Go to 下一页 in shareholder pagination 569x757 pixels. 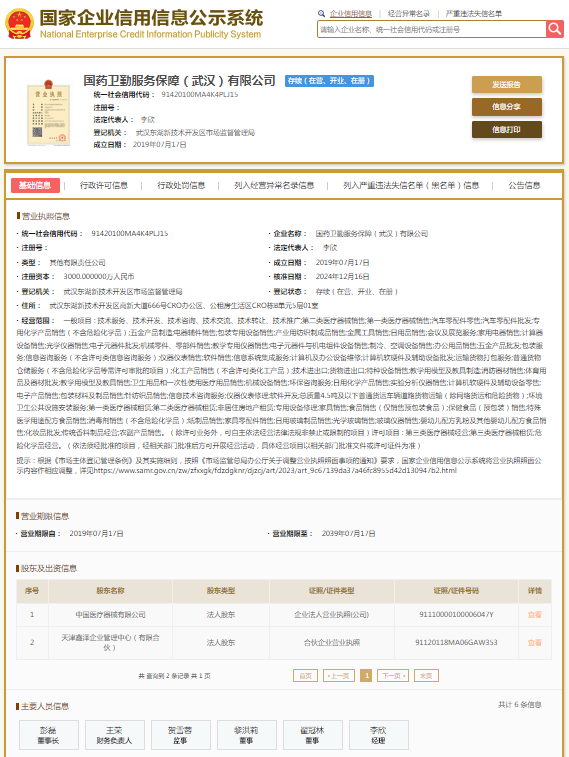click(x=393, y=675)
